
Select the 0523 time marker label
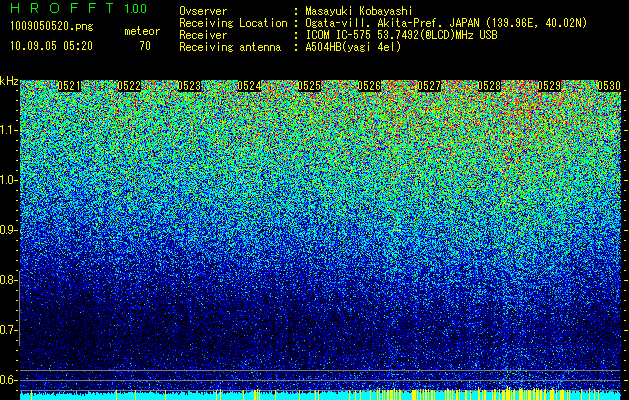[189, 86]
